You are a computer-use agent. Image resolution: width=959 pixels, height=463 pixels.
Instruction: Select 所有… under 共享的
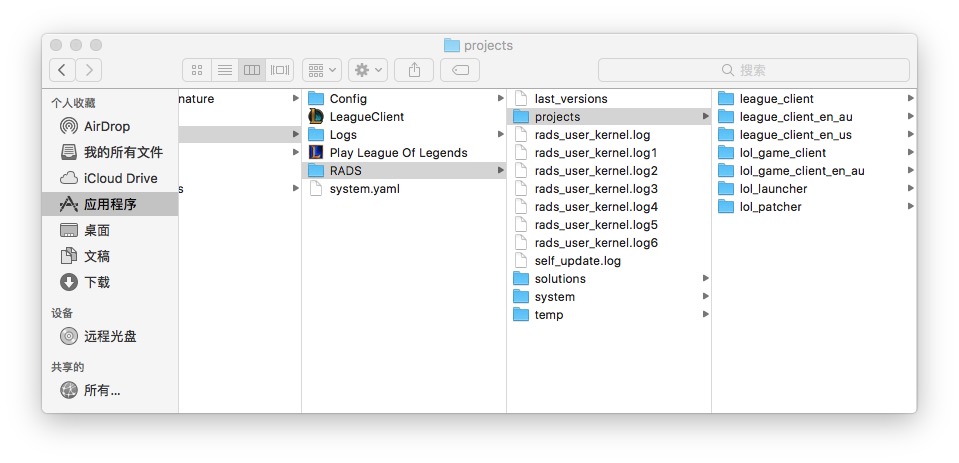[110, 390]
